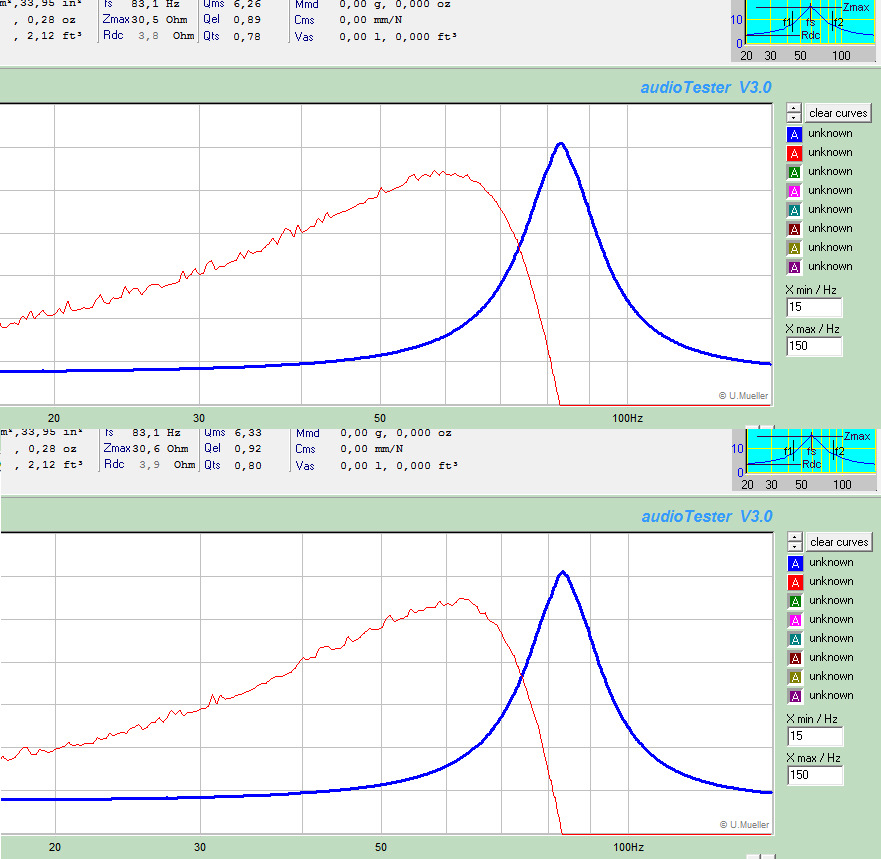Image resolution: width=881 pixels, height=859 pixels.
Task: Select purple curve A in upper graph legend
Action: click(794, 267)
